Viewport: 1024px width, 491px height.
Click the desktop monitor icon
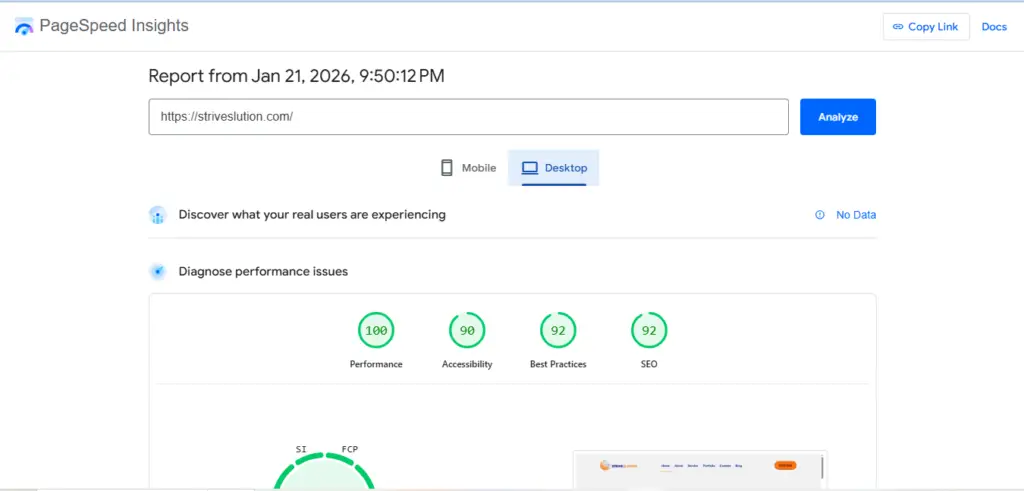(530, 168)
